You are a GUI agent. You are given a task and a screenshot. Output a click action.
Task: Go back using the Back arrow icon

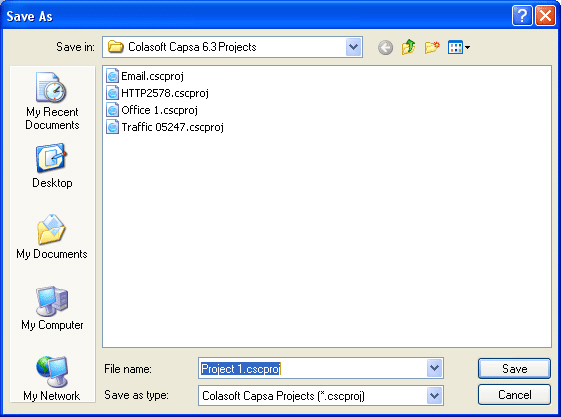pyautogui.click(x=385, y=48)
